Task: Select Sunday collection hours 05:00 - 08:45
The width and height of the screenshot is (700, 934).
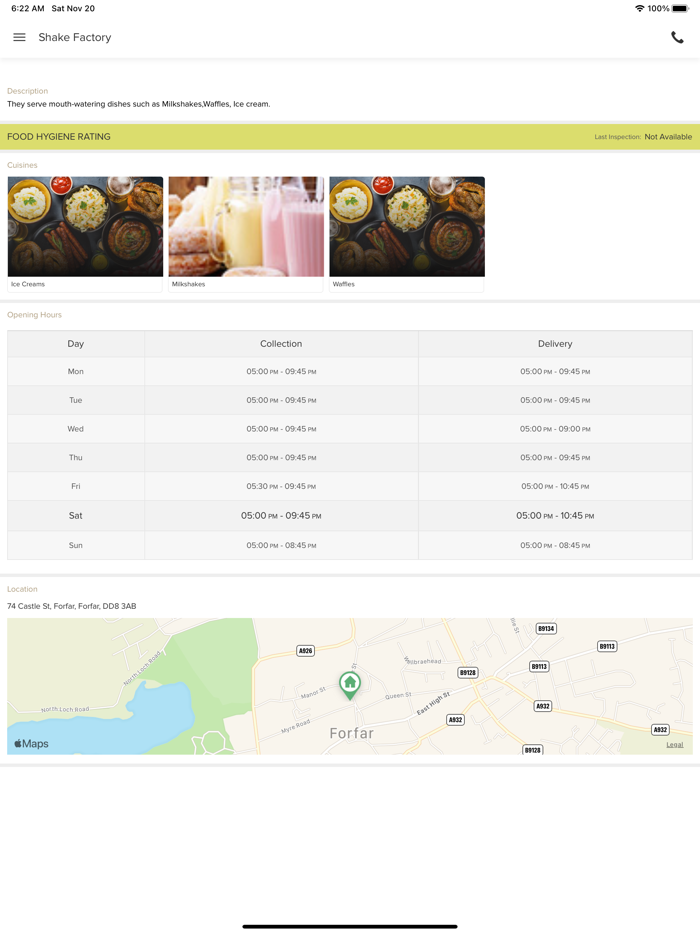Action: tap(281, 545)
